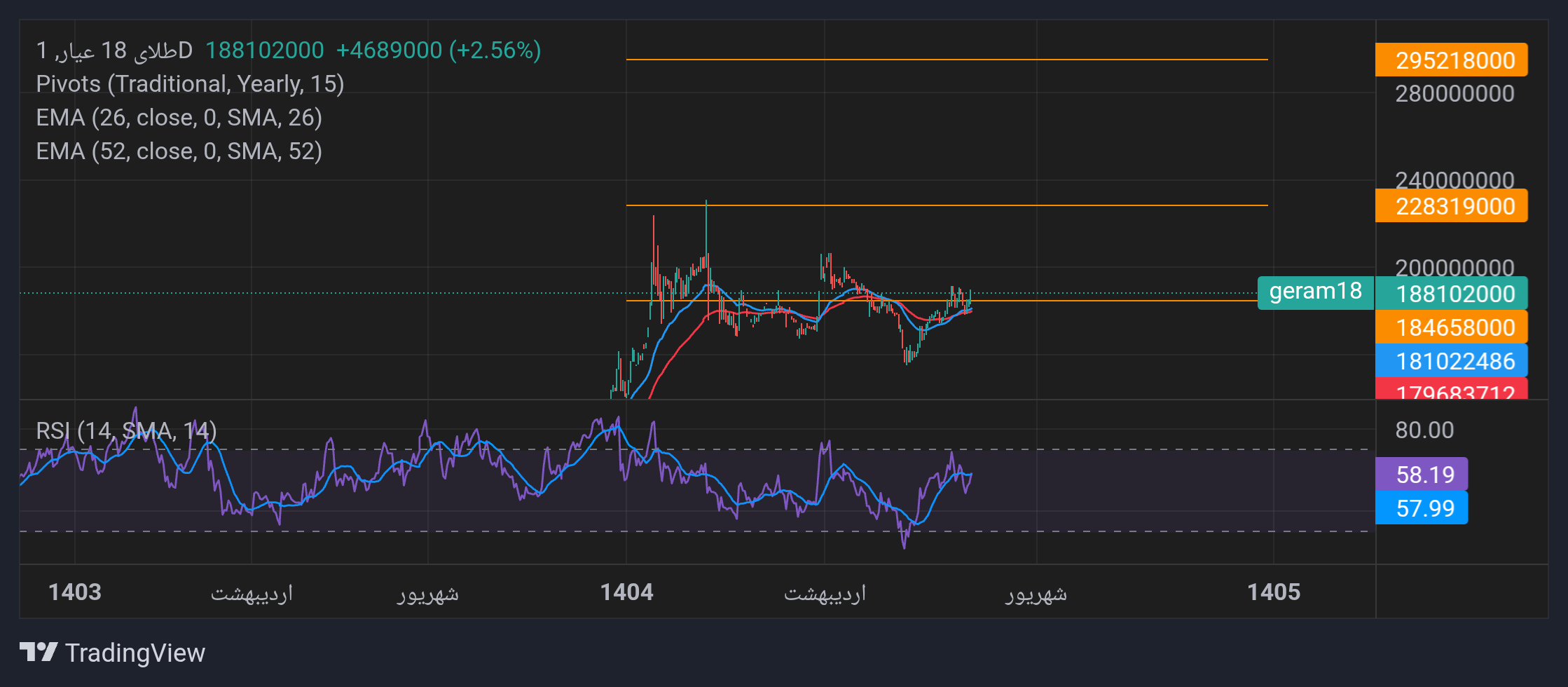
Task: Click the شهریور label between 1403 and 1404
Action: click(x=428, y=594)
